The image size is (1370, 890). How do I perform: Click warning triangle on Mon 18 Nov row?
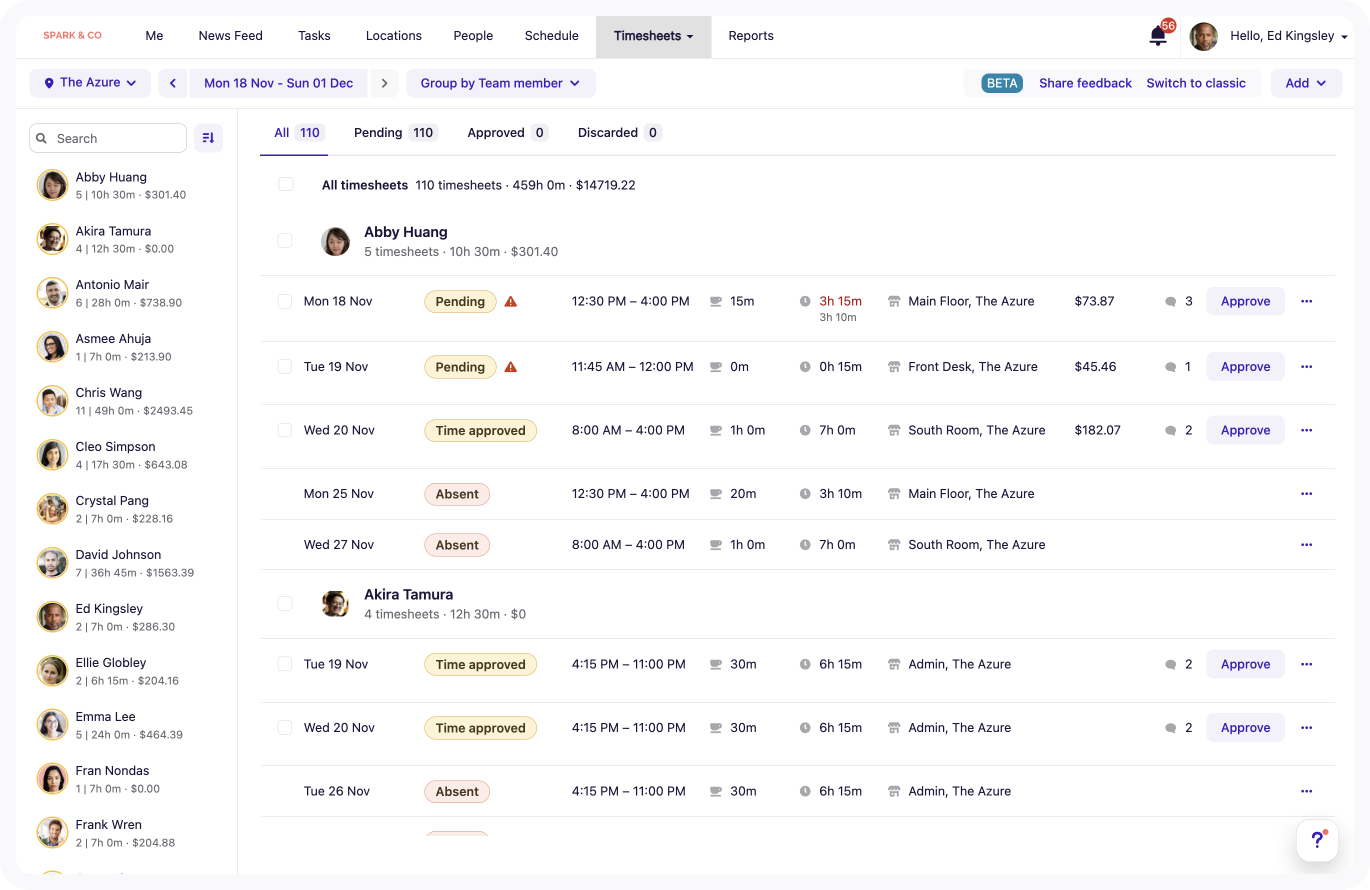pos(511,301)
